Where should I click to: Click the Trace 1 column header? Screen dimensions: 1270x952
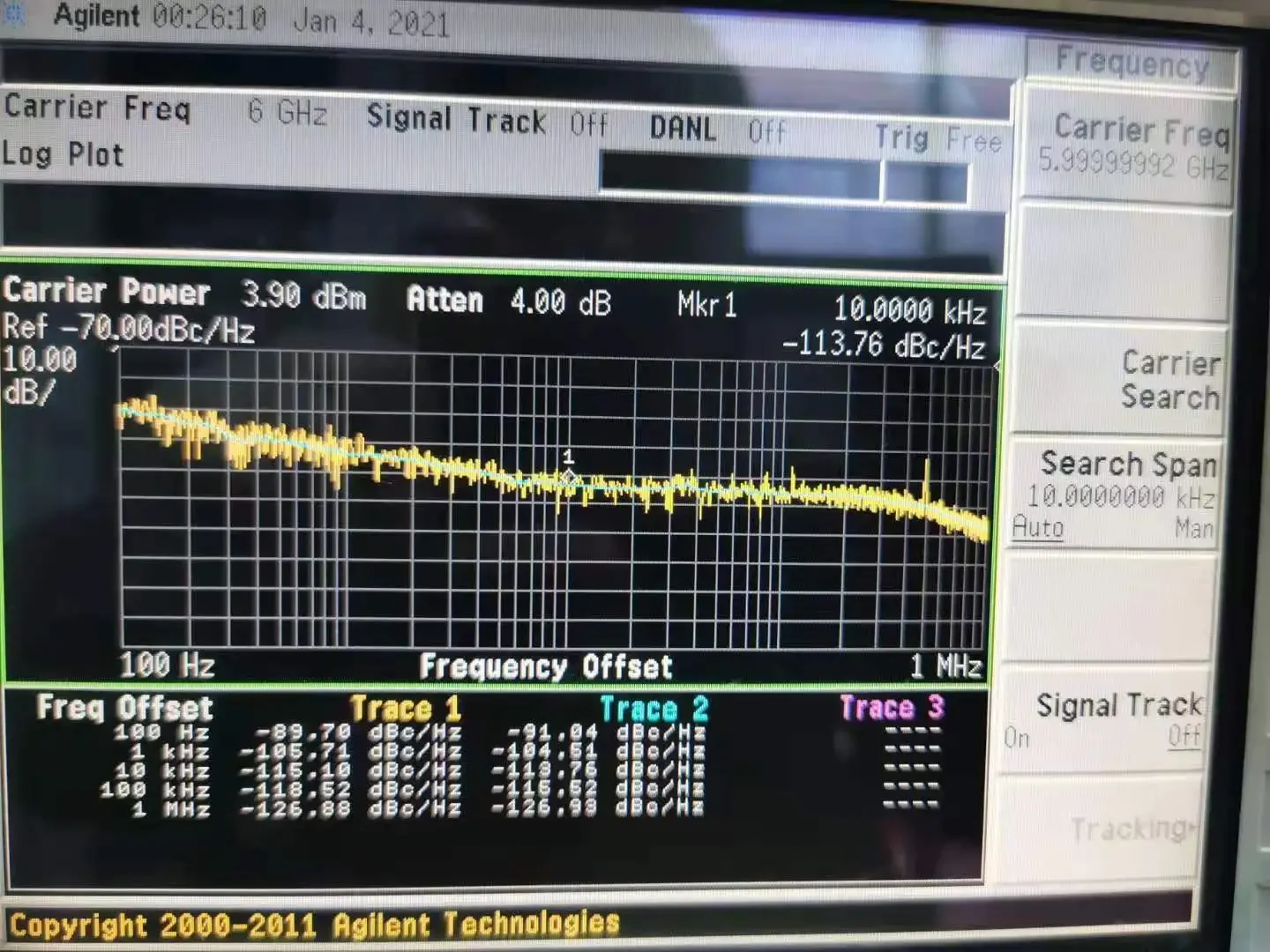click(406, 709)
